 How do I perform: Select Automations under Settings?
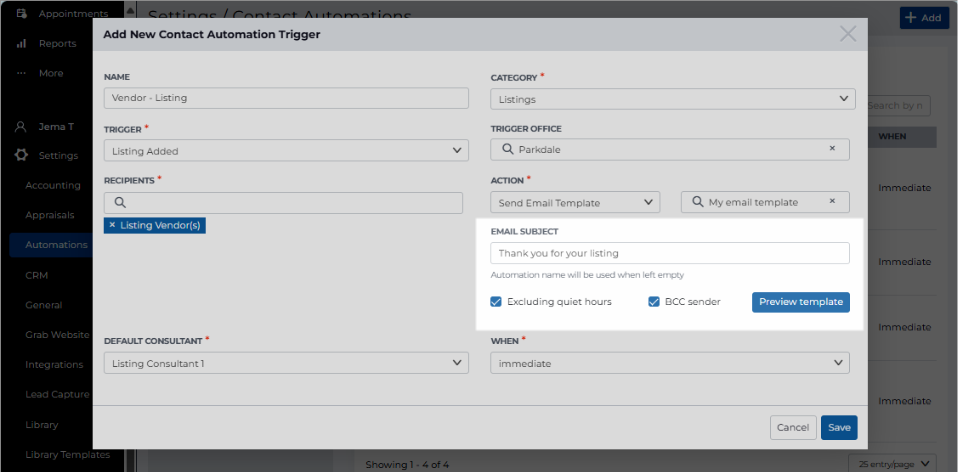coord(56,245)
